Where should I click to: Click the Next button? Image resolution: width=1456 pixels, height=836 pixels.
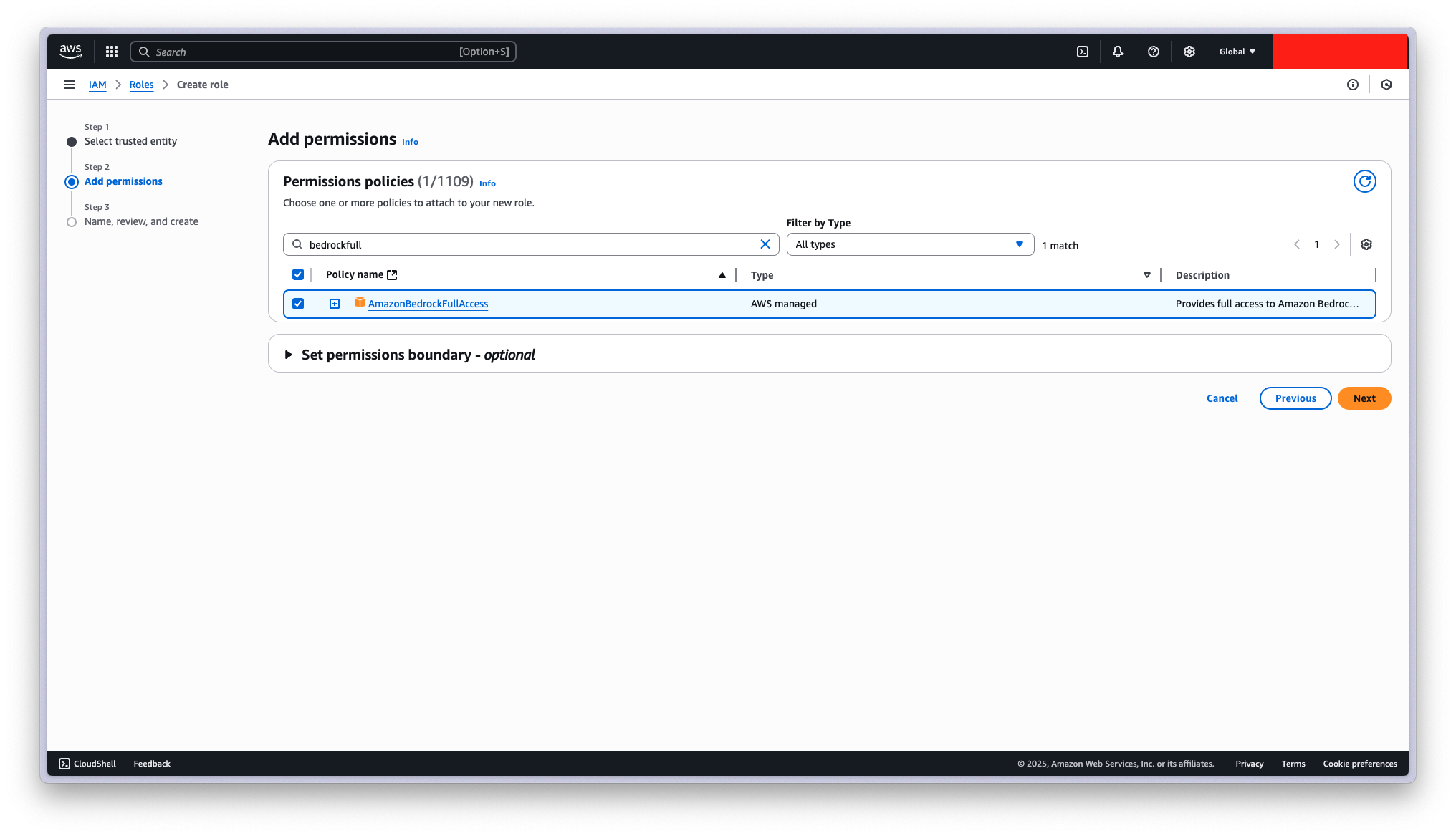1364,398
